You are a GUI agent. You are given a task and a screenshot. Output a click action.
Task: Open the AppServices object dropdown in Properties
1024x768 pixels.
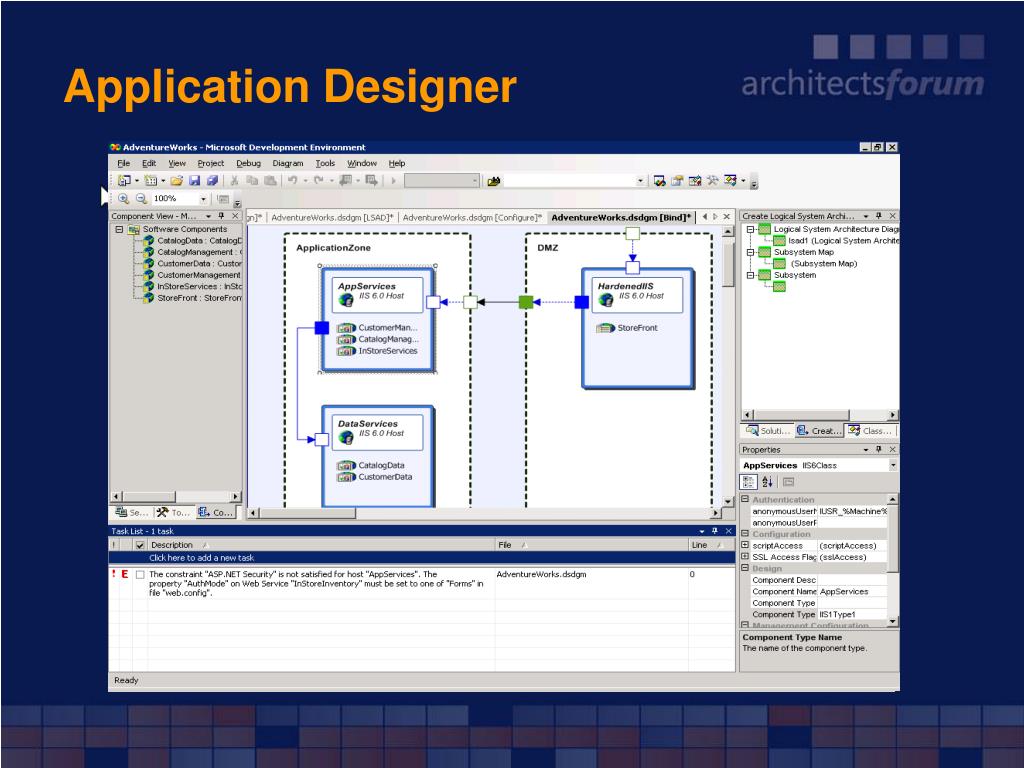(x=893, y=465)
